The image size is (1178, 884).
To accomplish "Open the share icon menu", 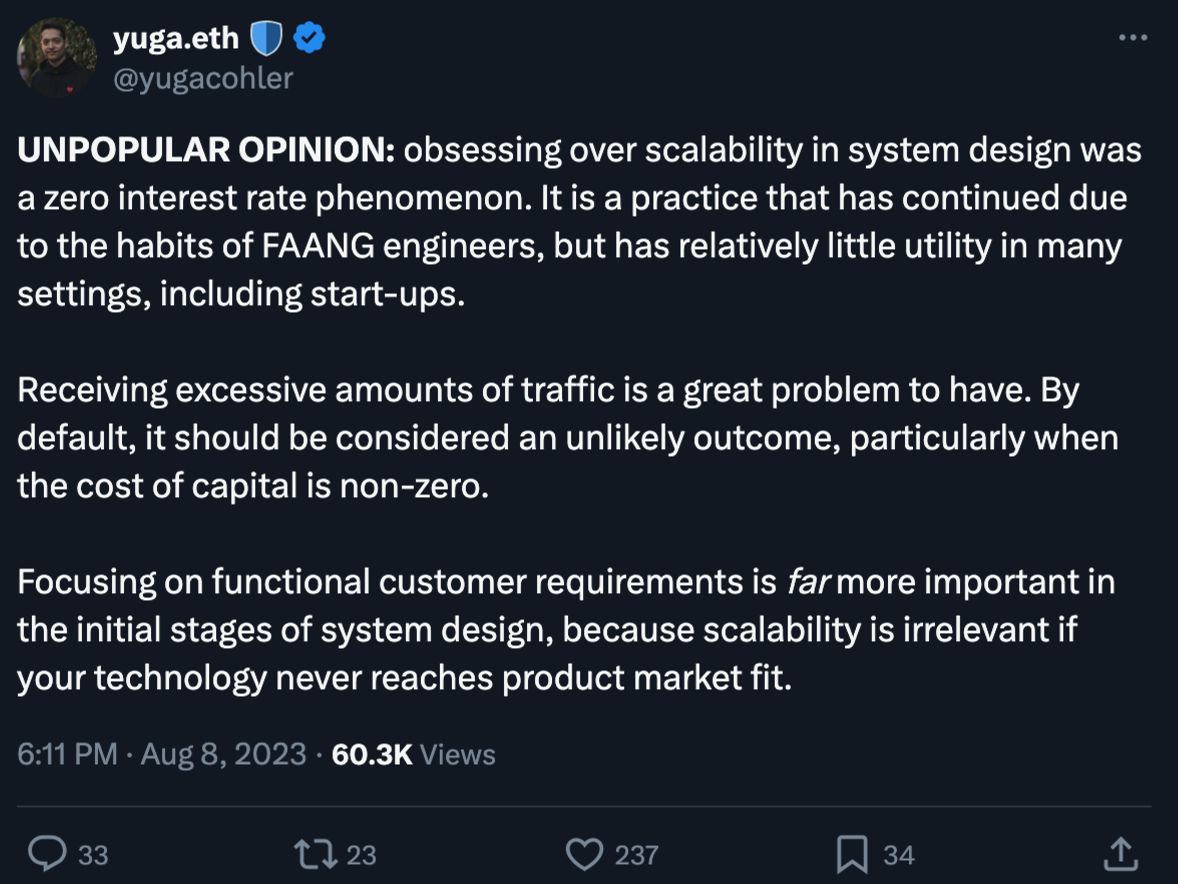I will click(x=1120, y=853).
